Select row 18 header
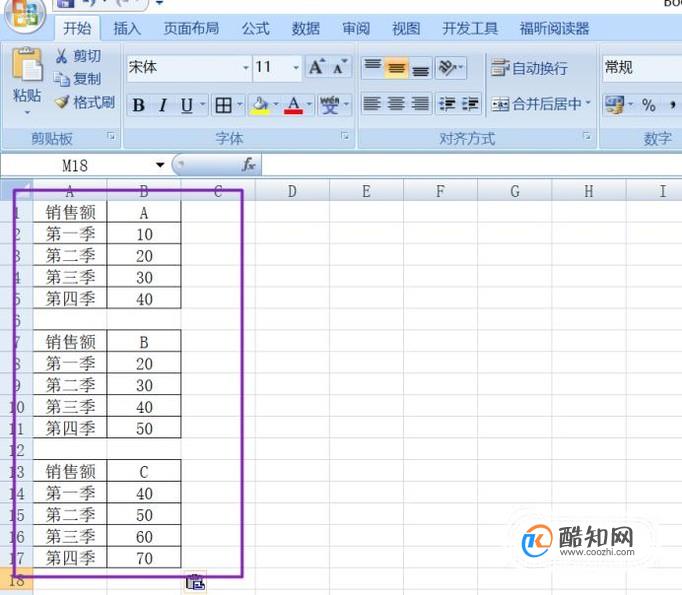682x595 pixels. [x=17, y=580]
